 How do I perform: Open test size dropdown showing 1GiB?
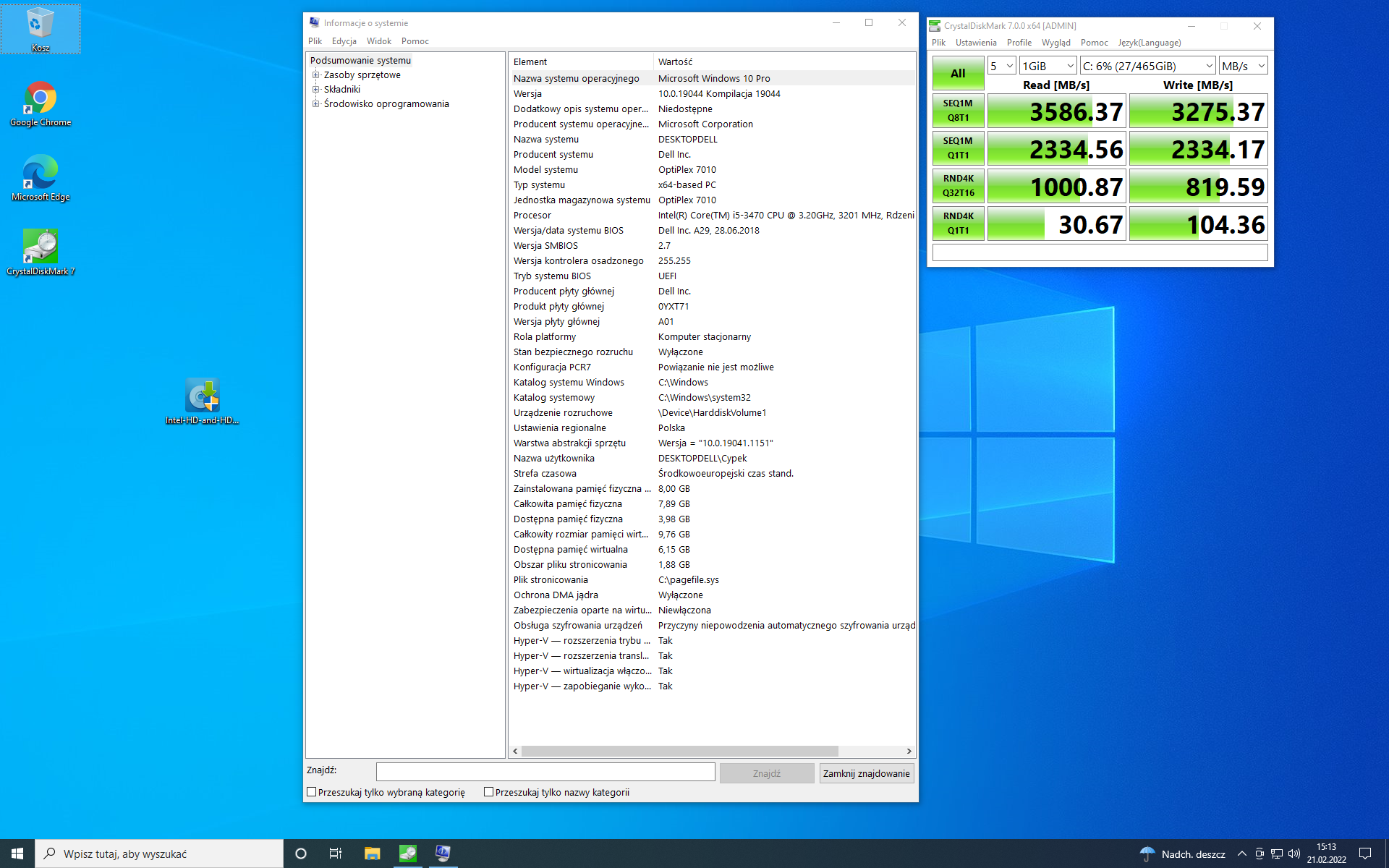[x=1048, y=66]
